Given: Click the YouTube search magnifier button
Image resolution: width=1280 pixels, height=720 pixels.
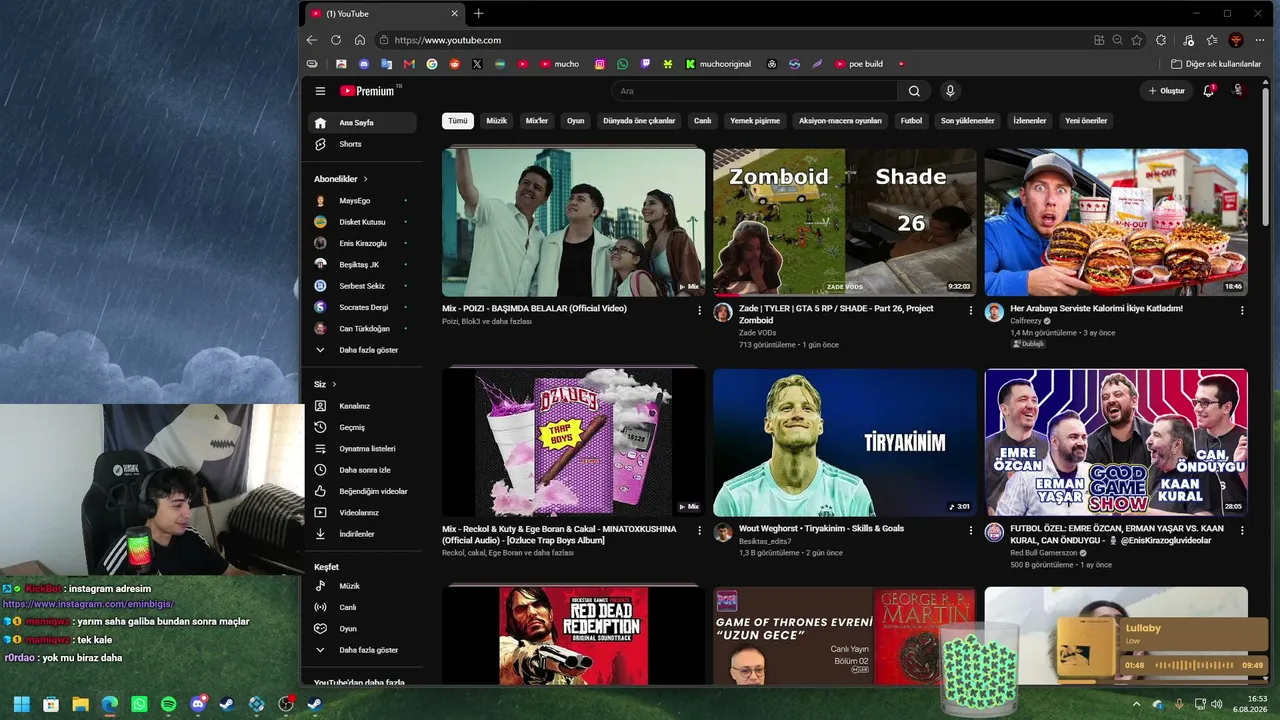Looking at the screenshot, I should [x=914, y=91].
